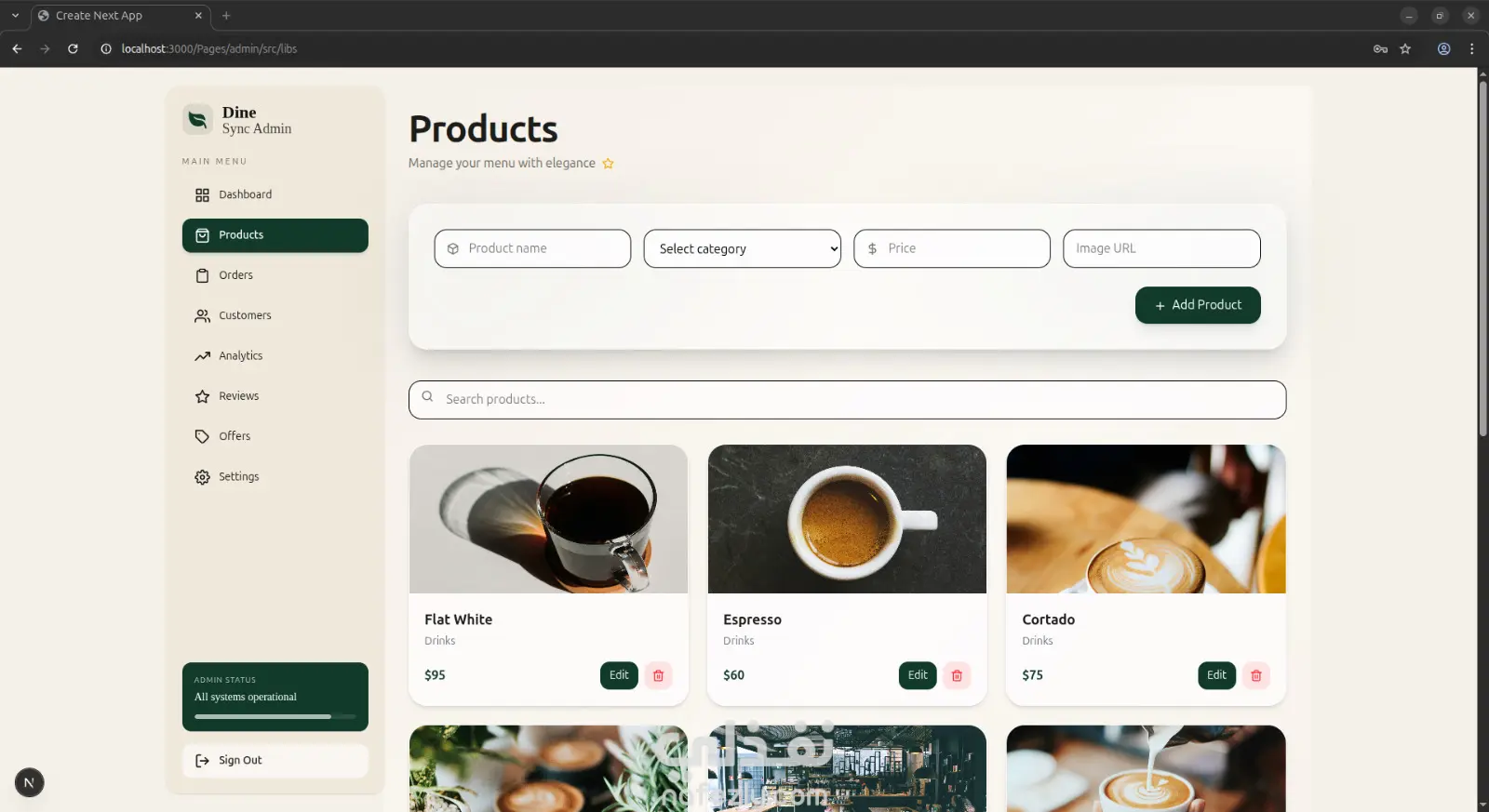Click the admin status progress bar
Viewport: 1489px width, 812px height.
(x=275, y=716)
